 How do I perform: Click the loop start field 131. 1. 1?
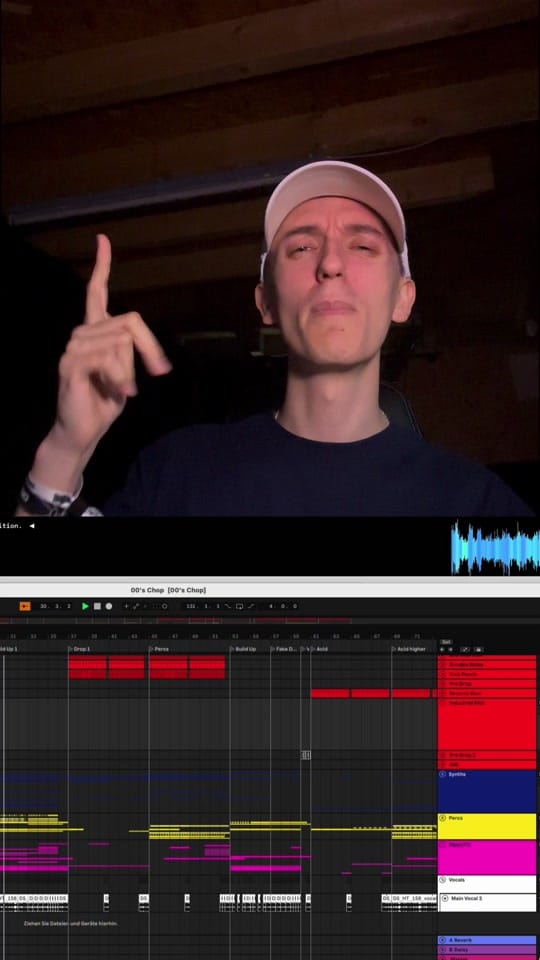203,606
